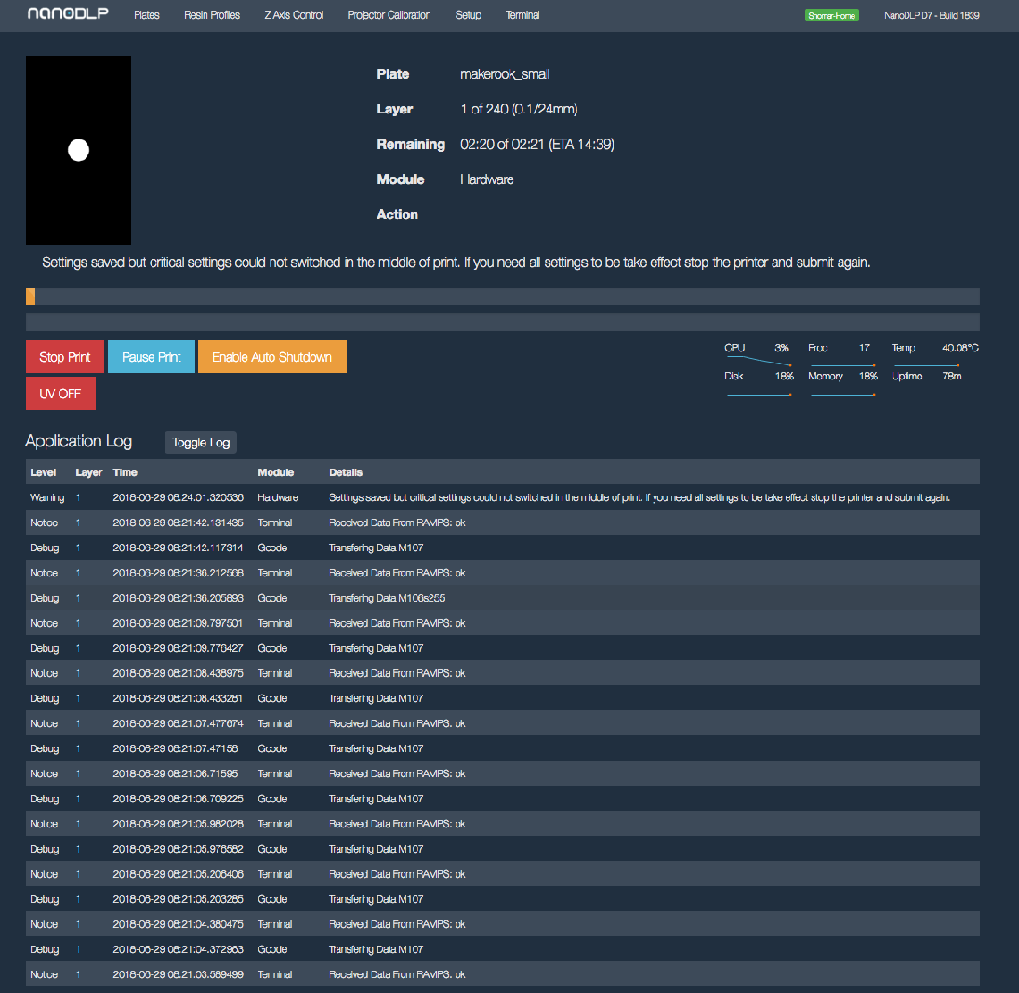Open the Terminal page
The width and height of the screenshot is (1019, 993).
click(522, 16)
